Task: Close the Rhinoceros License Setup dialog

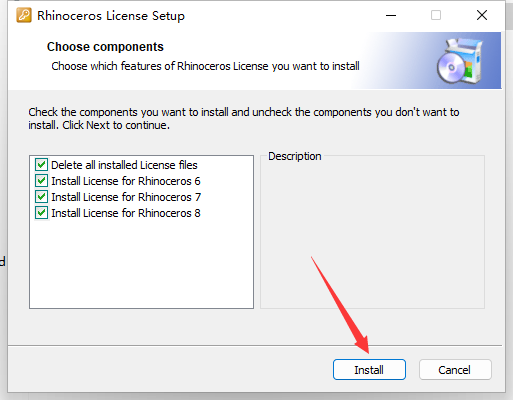Action: 482,15
